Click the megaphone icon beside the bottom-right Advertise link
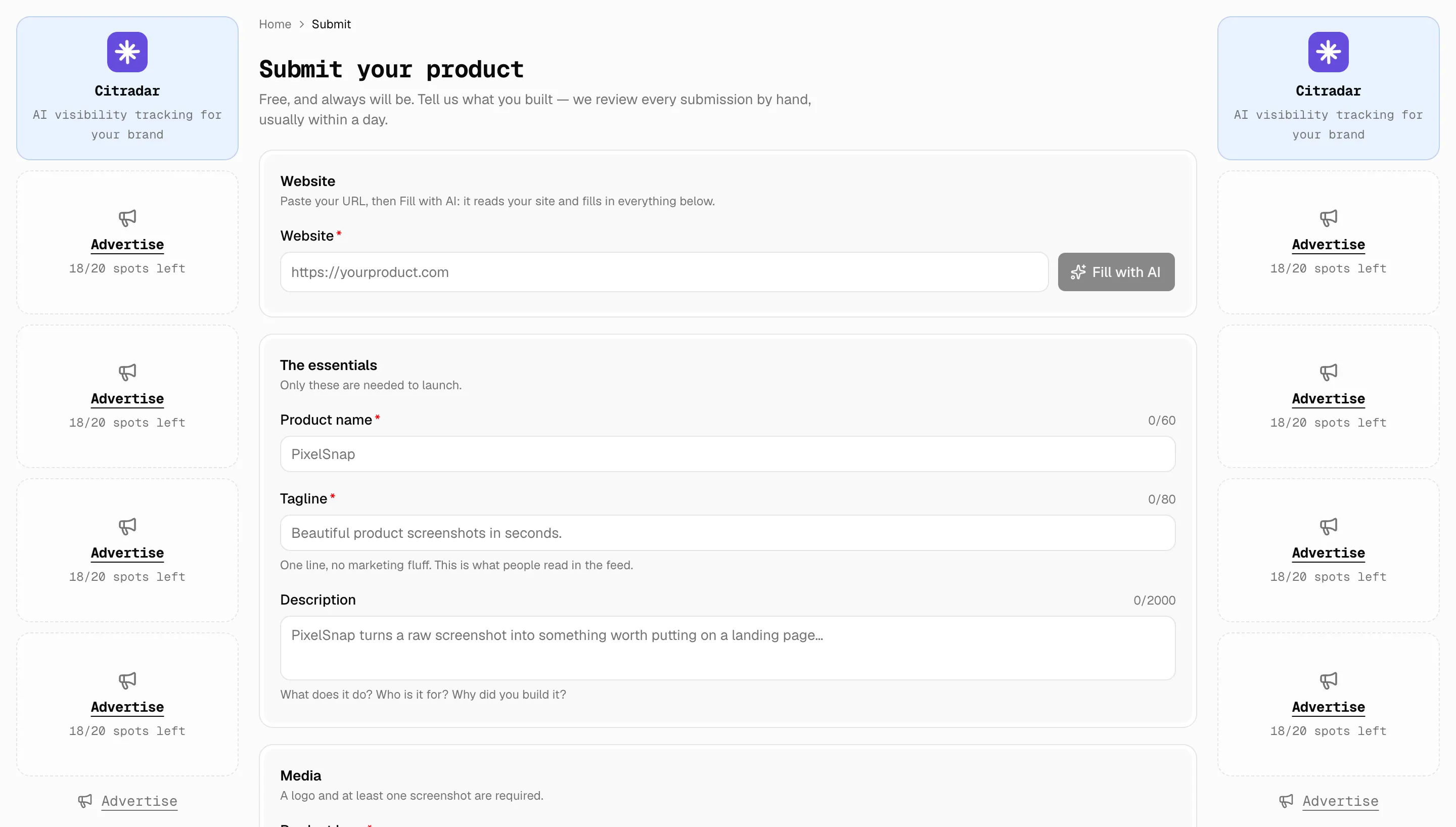The image size is (1456, 827). pos(1286,801)
